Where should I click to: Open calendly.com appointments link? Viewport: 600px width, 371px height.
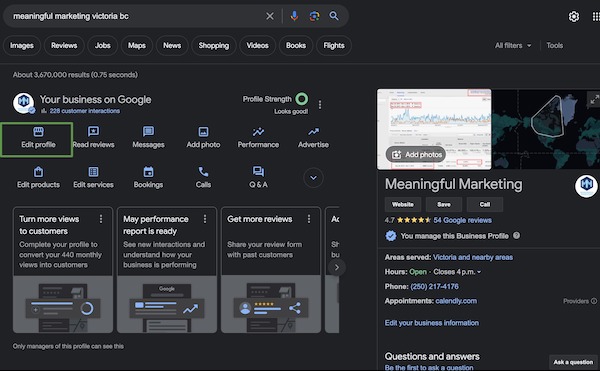tap(456, 301)
